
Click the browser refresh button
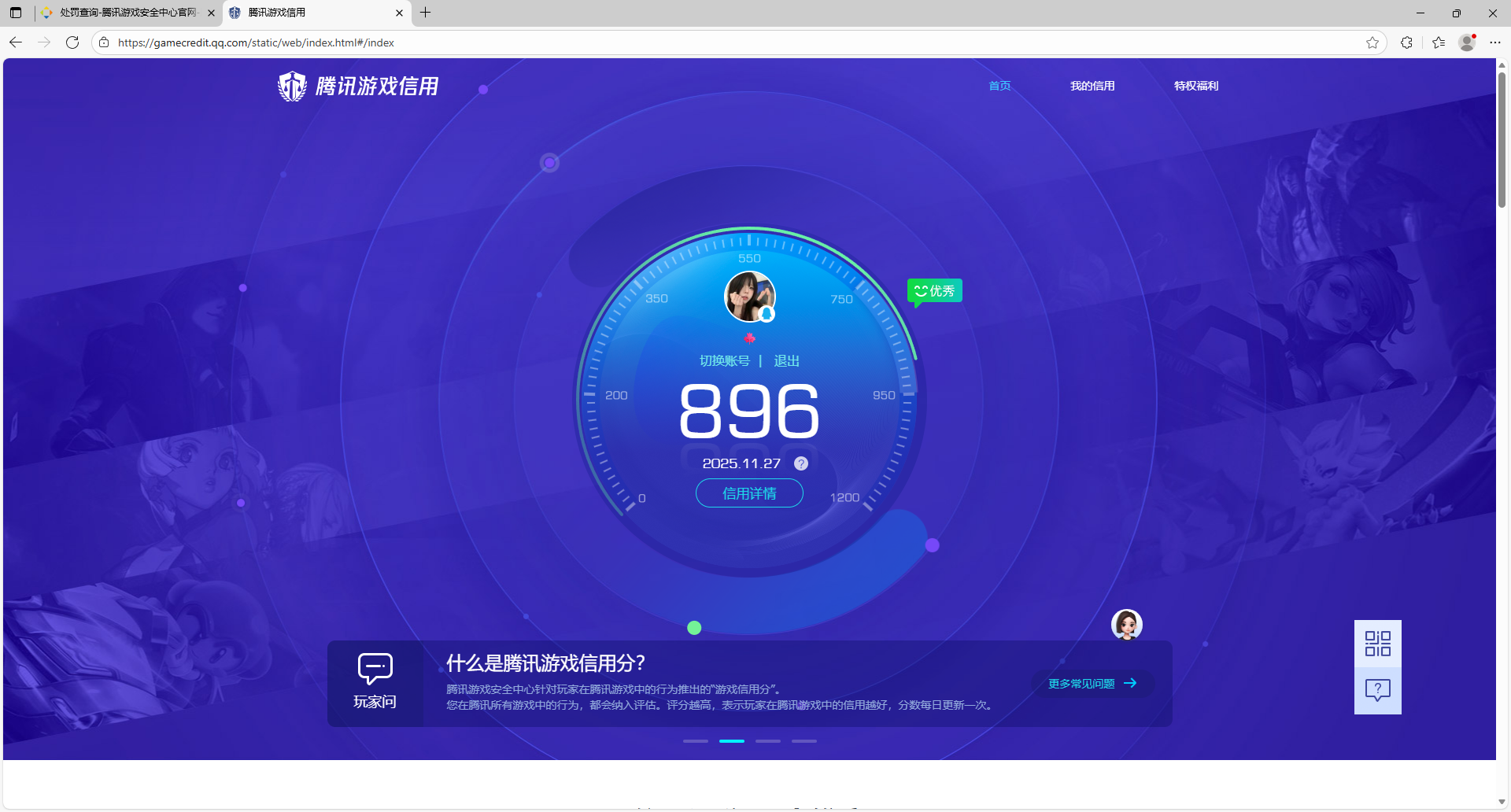72,42
